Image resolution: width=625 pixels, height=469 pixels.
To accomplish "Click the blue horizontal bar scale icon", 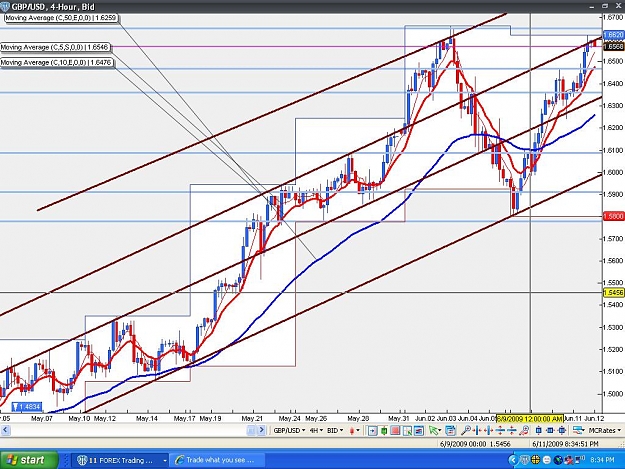I will (x=550, y=430).
